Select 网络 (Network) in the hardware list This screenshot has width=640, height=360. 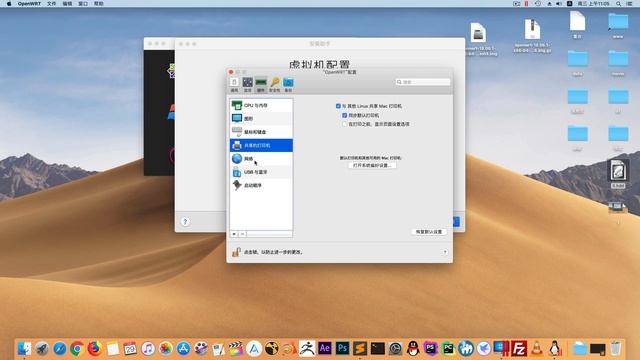261,158
